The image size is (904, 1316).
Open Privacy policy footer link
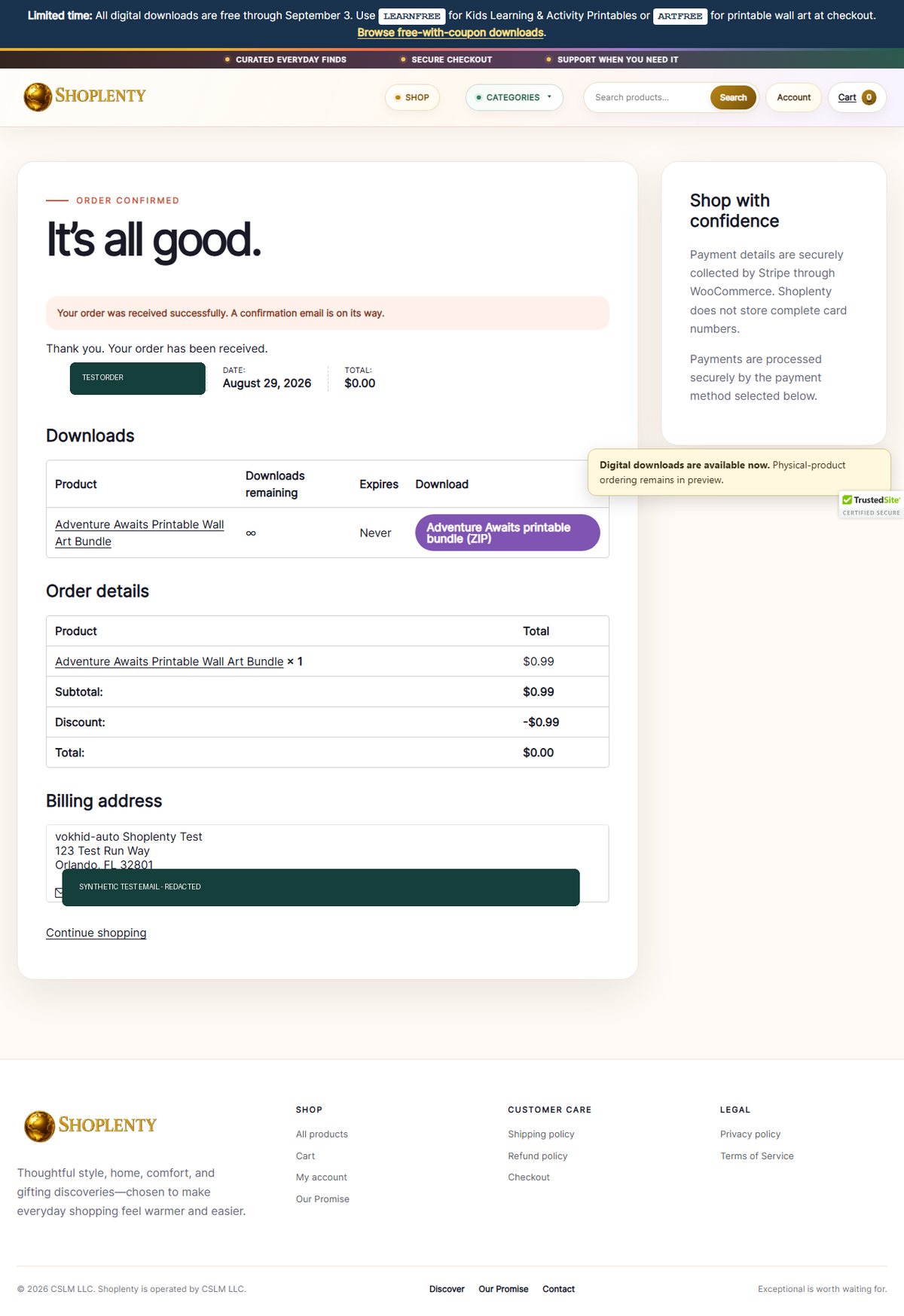tap(750, 1134)
